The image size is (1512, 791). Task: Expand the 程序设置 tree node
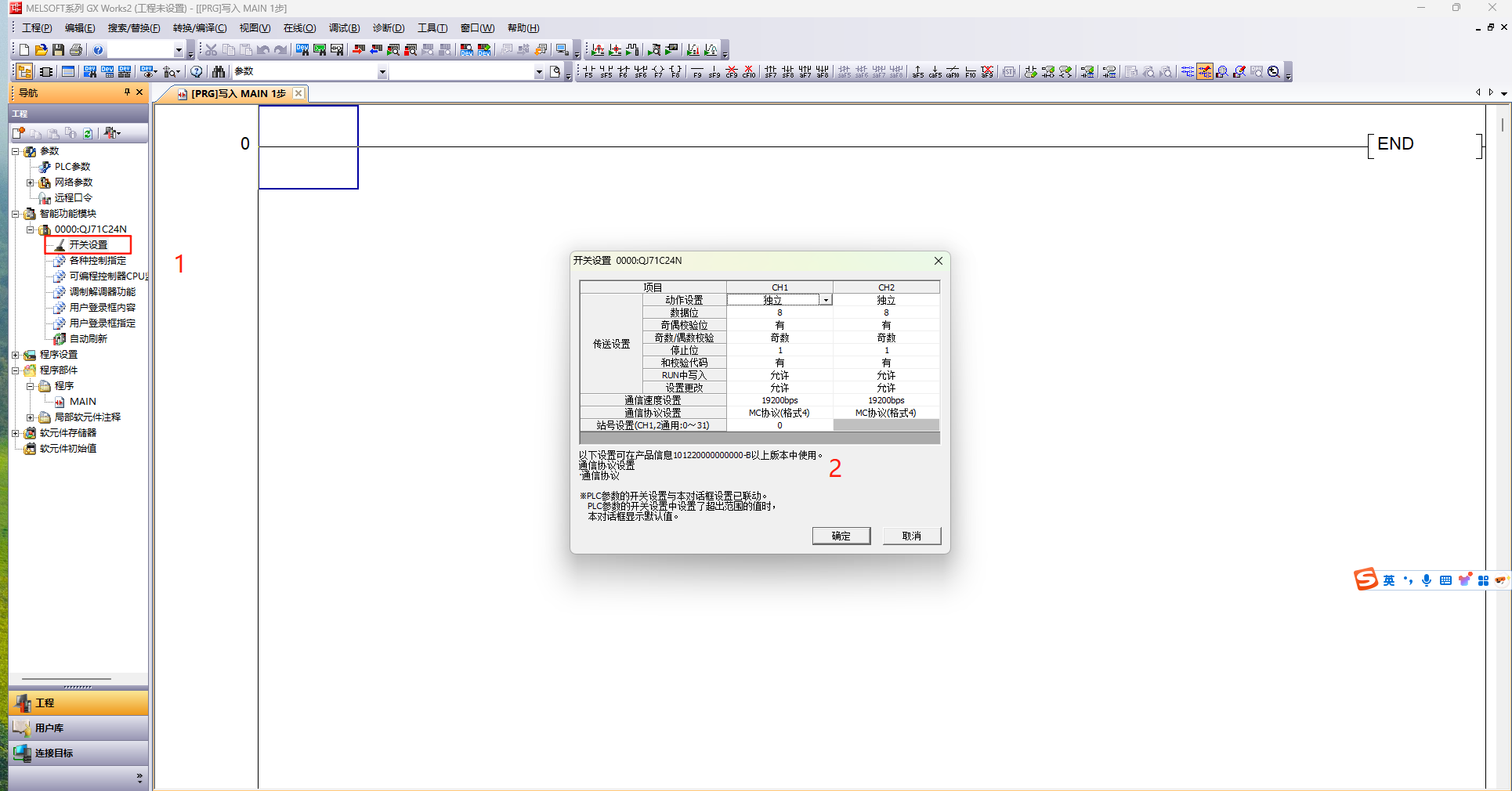pos(16,355)
